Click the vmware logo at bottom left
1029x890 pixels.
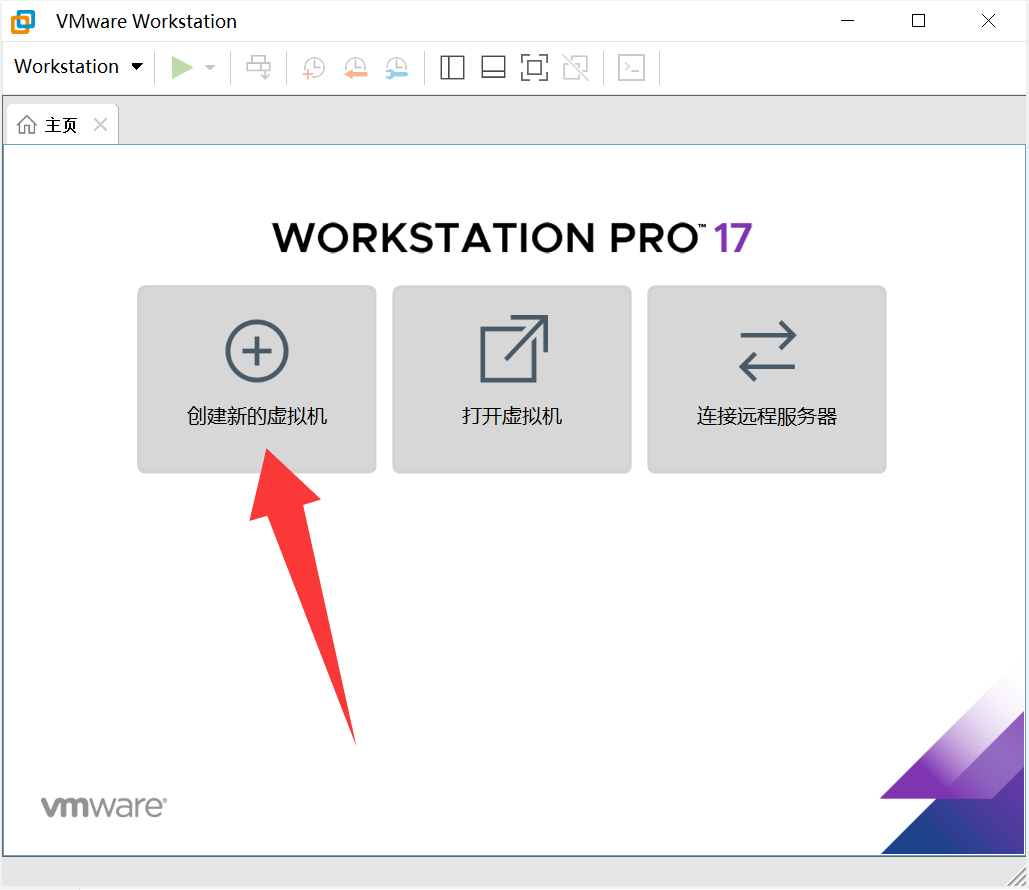[103, 806]
